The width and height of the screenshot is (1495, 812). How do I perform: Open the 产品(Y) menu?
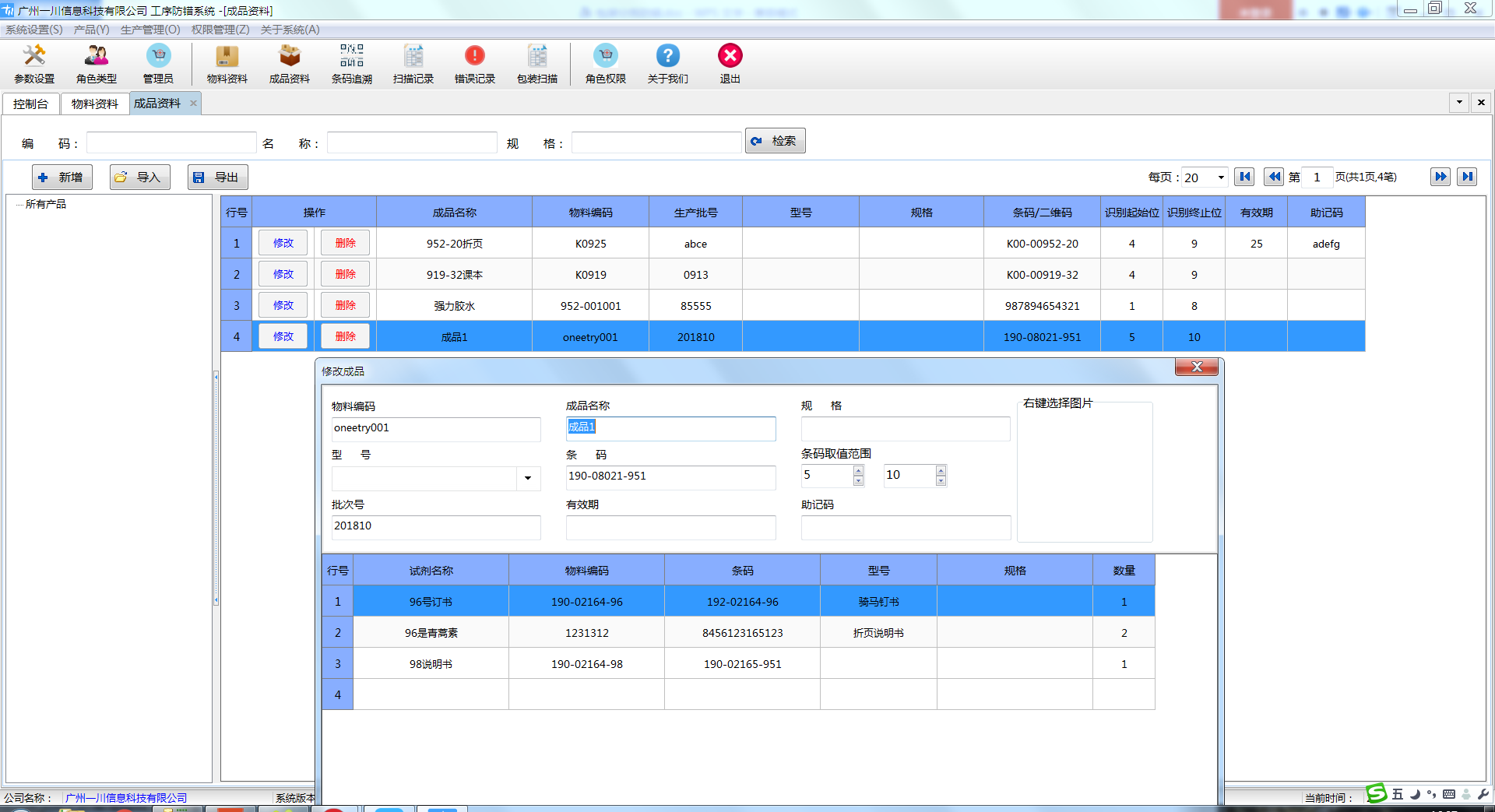92,30
